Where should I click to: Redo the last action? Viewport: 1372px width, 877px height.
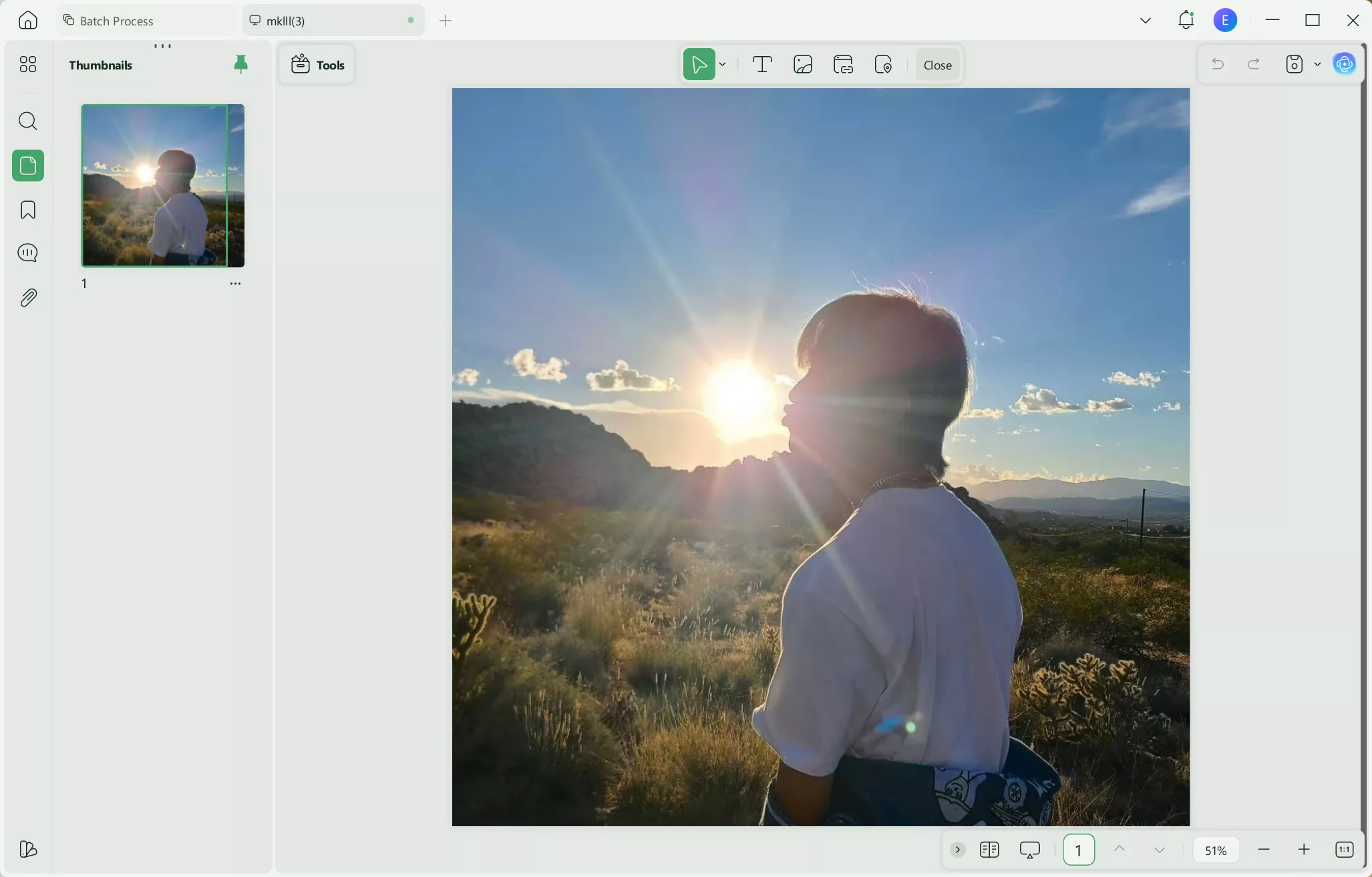[1253, 64]
